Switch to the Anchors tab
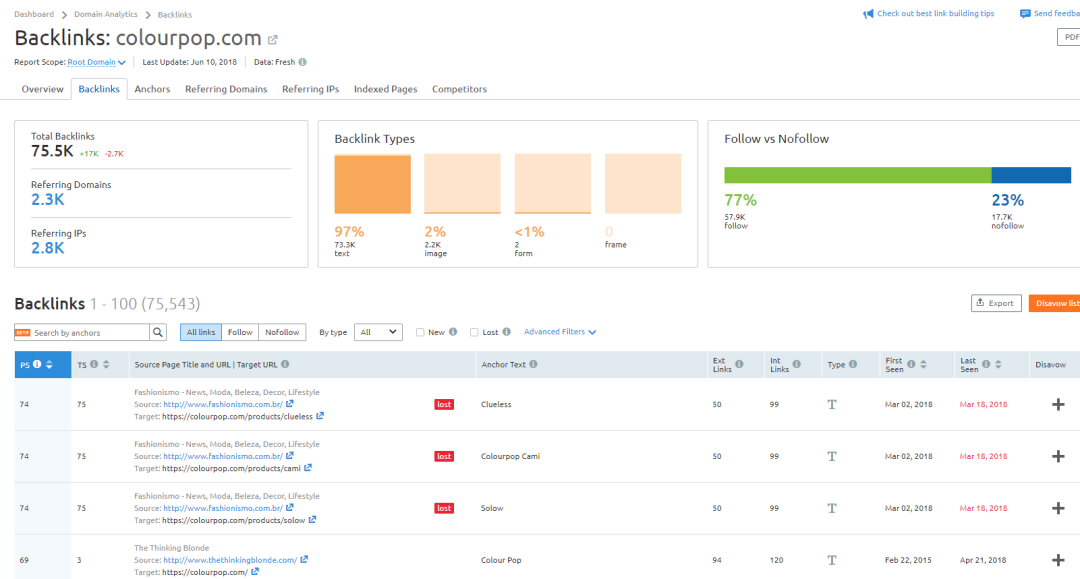Viewport: 1080px width, 579px height. [x=152, y=89]
